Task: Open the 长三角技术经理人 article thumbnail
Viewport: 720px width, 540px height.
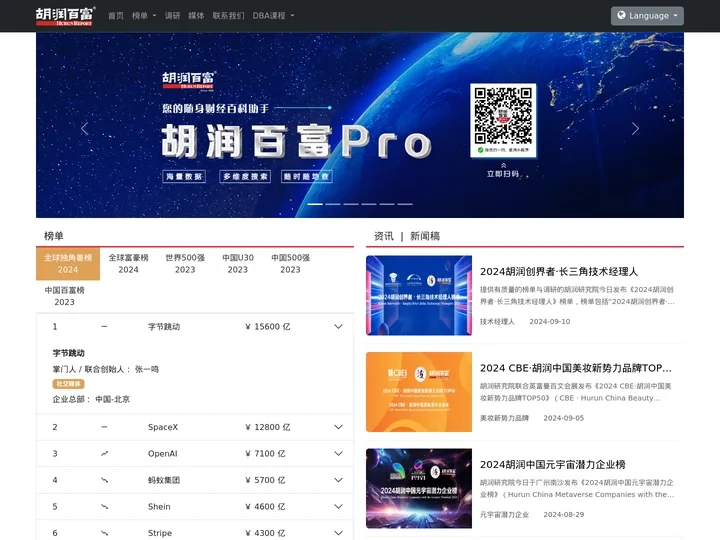Action: click(419, 295)
